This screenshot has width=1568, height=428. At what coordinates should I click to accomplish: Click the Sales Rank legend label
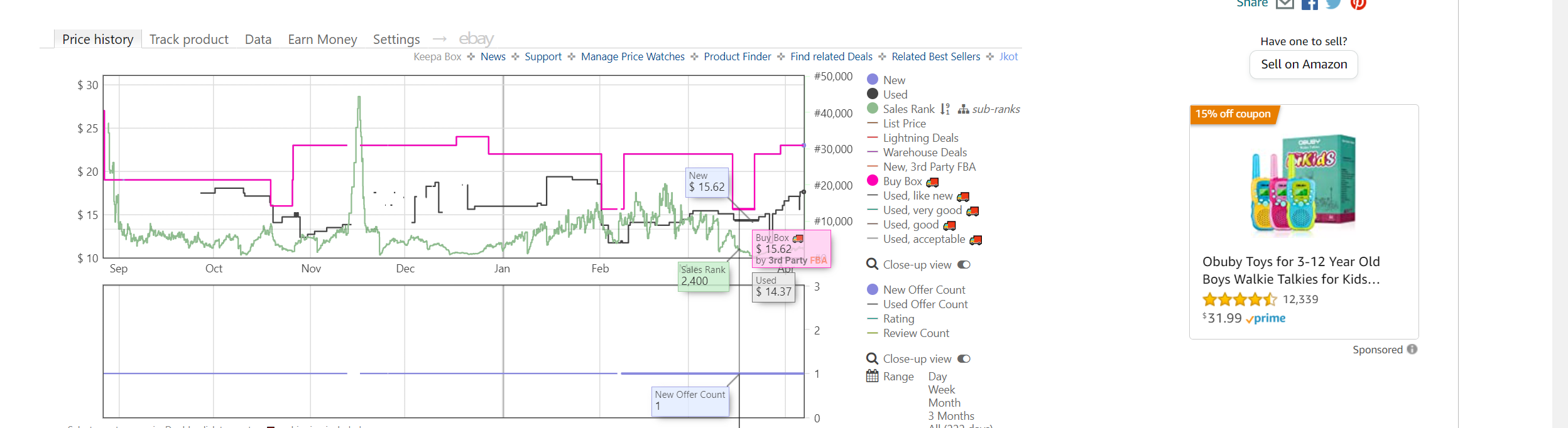[x=908, y=109]
